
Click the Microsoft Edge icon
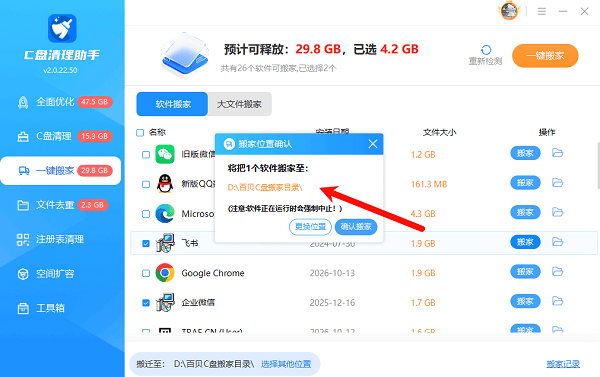click(x=165, y=214)
